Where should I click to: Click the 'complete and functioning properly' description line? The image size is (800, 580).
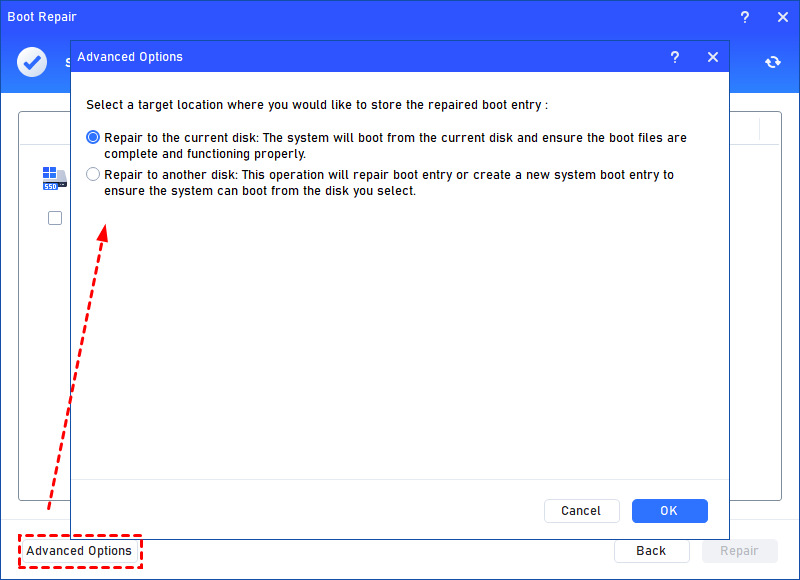tap(205, 154)
